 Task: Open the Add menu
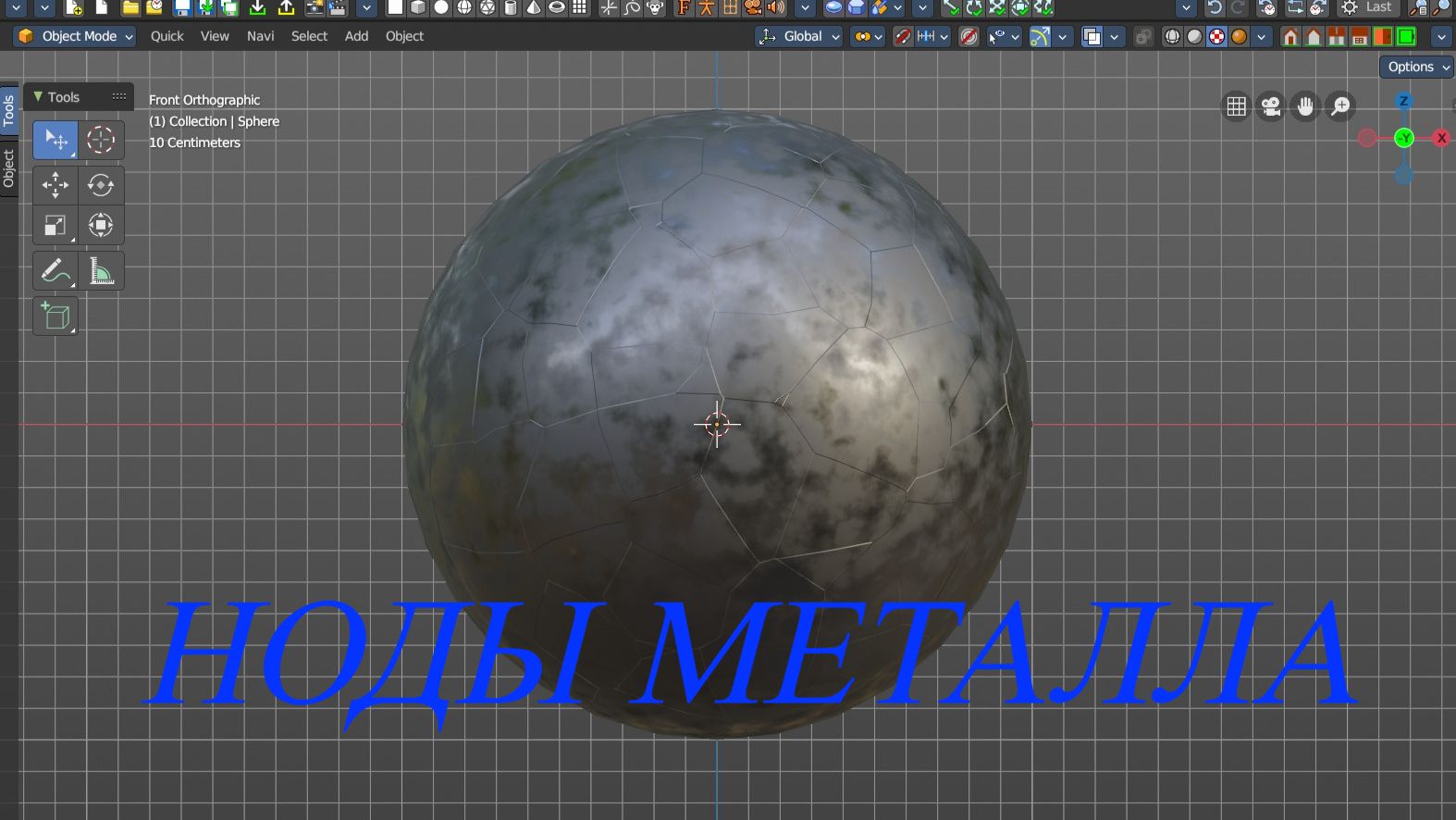[x=356, y=36]
